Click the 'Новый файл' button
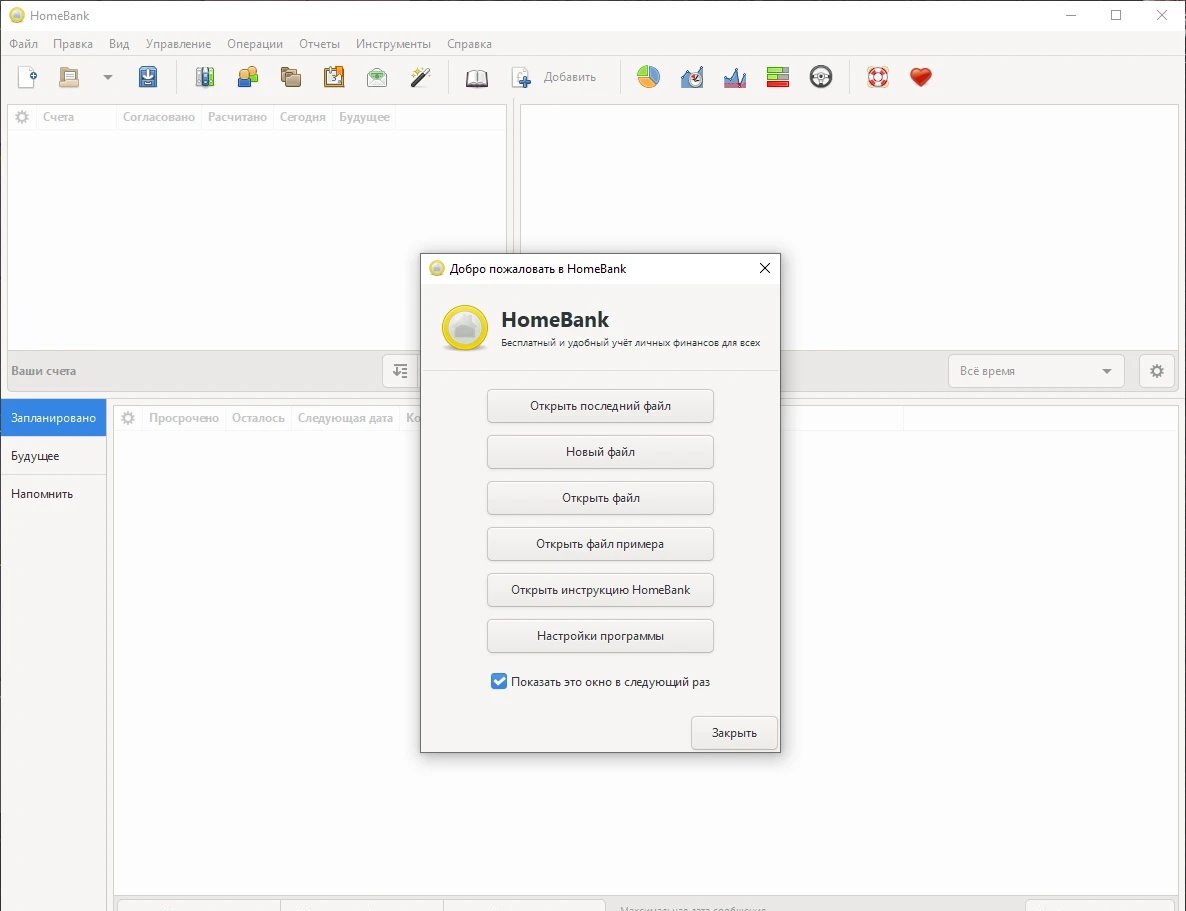This screenshot has width=1186, height=911. pyautogui.click(x=600, y=452)
